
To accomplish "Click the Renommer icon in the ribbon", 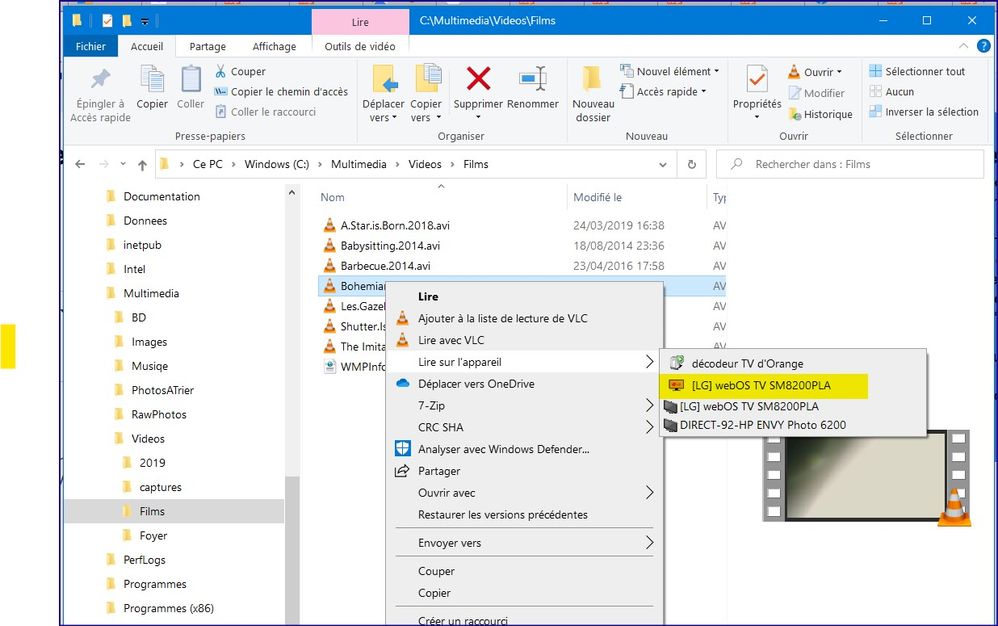I will 532,79.
